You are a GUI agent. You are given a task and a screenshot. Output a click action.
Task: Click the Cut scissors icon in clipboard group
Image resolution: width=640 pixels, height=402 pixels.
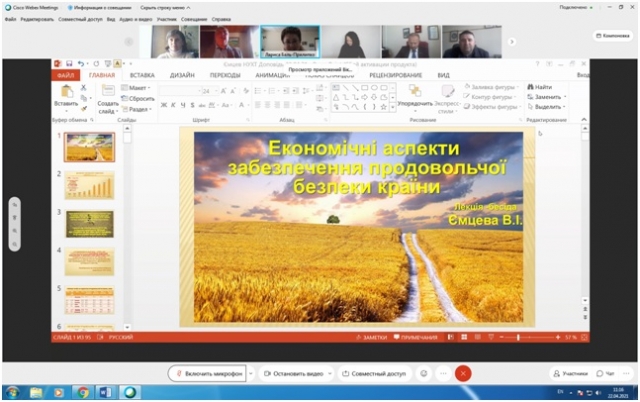(x=83, y=88)
